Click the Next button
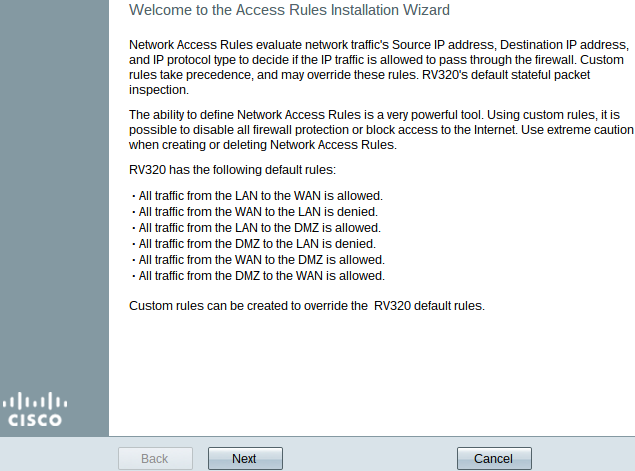The width and height of the screenshot is (635, 471). [245, 458]
